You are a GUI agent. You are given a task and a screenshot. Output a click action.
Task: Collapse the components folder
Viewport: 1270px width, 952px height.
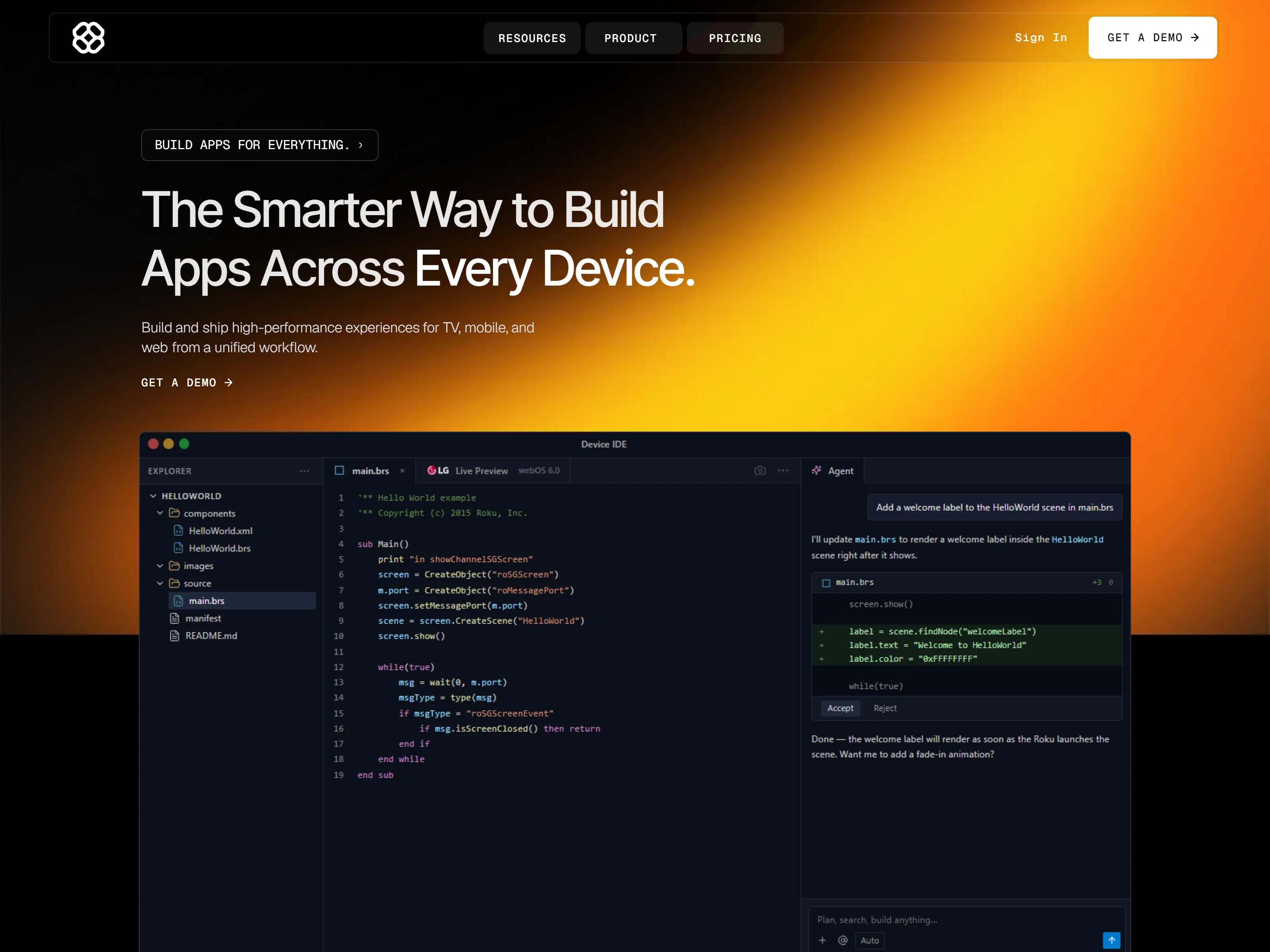tap(160, 513)
